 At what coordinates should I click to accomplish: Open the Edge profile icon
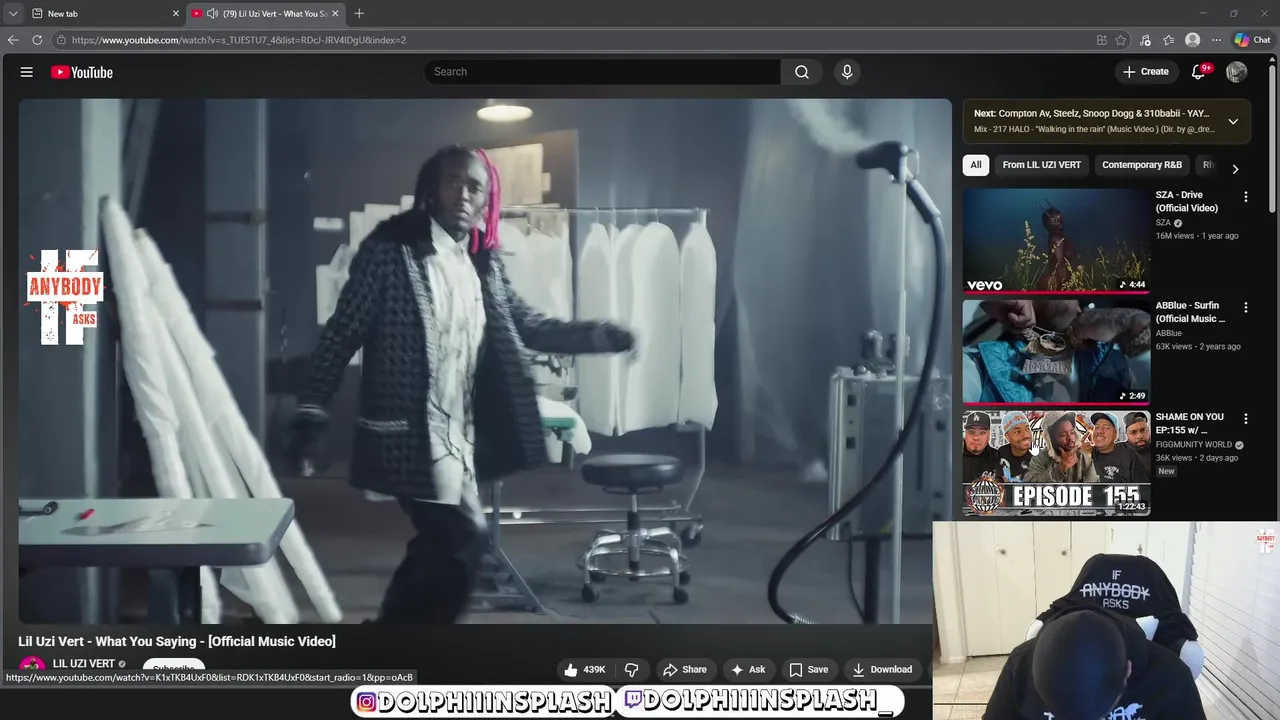(1192, 40)
